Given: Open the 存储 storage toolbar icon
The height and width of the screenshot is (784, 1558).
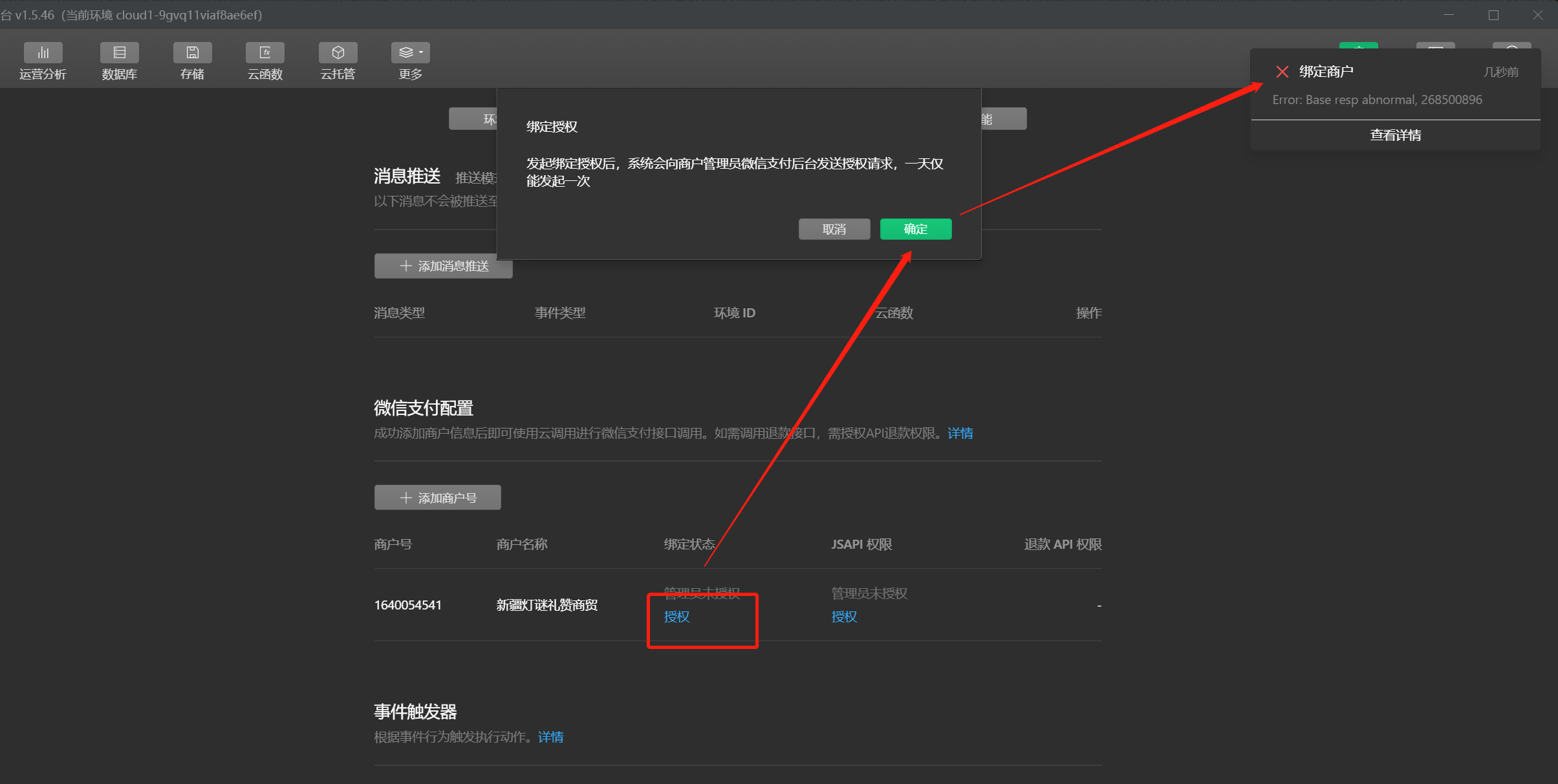Looking at the screenshot, I should 192,53.
